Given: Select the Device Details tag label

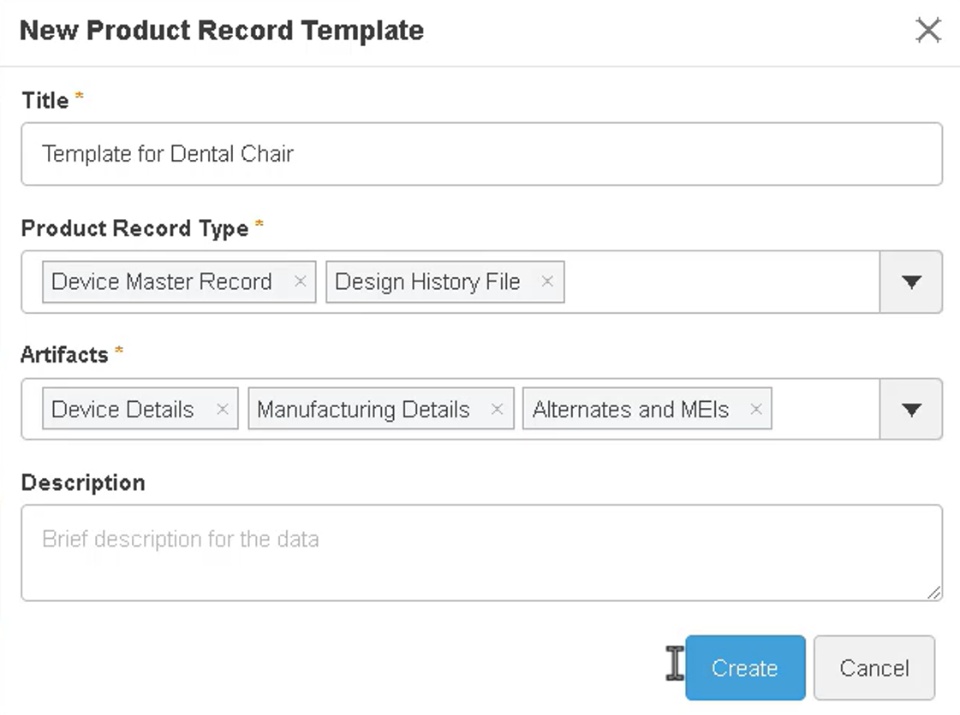Looking at the screenshot, I should [x=123, y=409].
